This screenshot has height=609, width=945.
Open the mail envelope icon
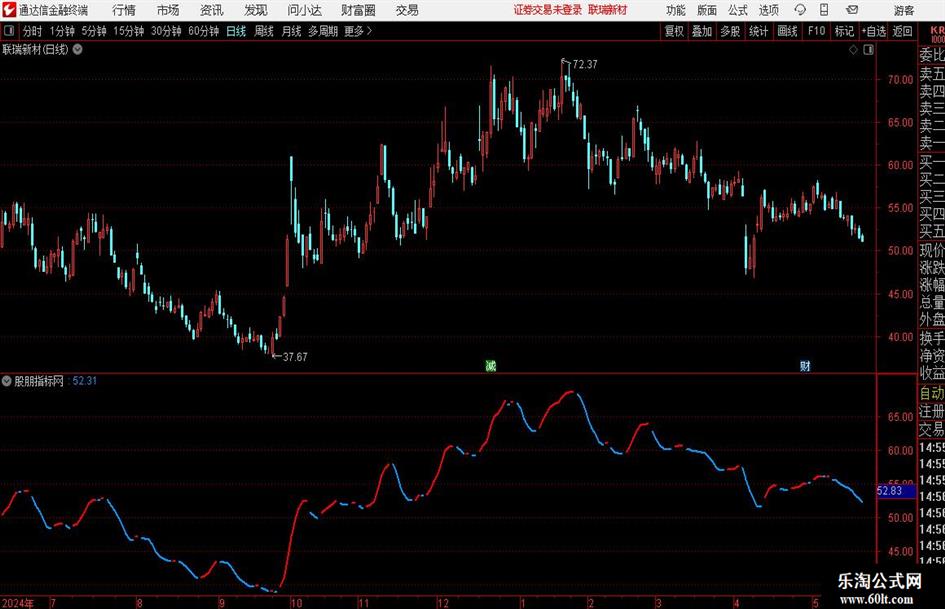point(852,10)
